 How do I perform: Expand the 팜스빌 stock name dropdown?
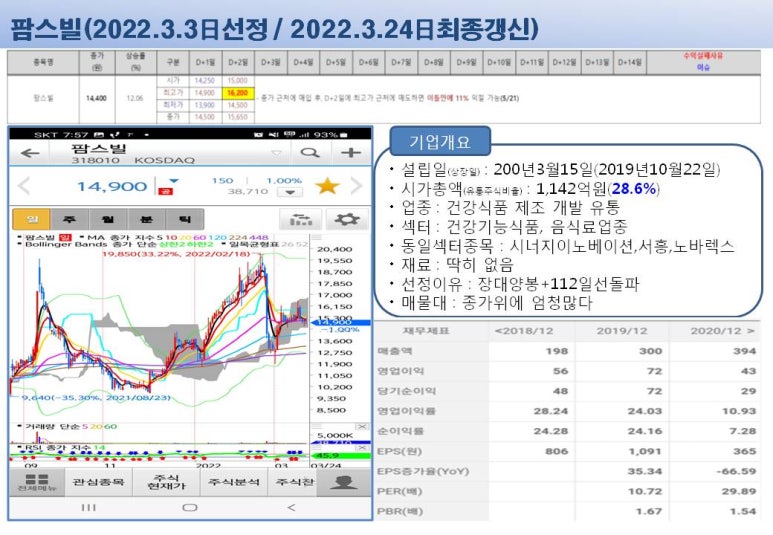pos(277,153)
